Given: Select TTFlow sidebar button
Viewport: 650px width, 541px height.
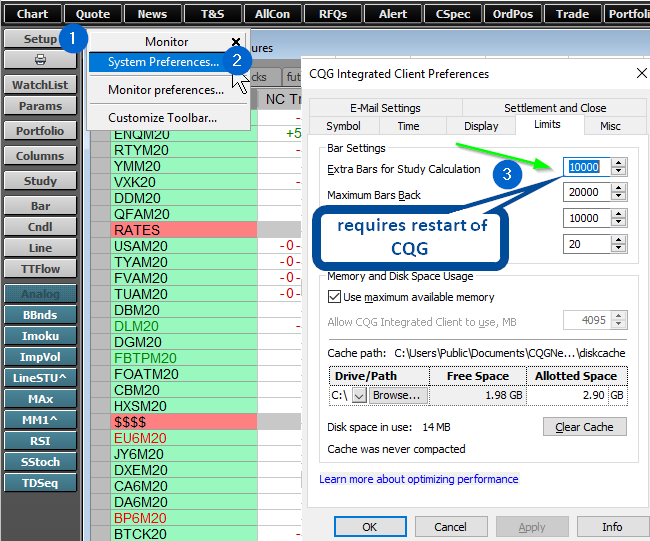Looking at the screenshot, I should click(x=40, y=269).
